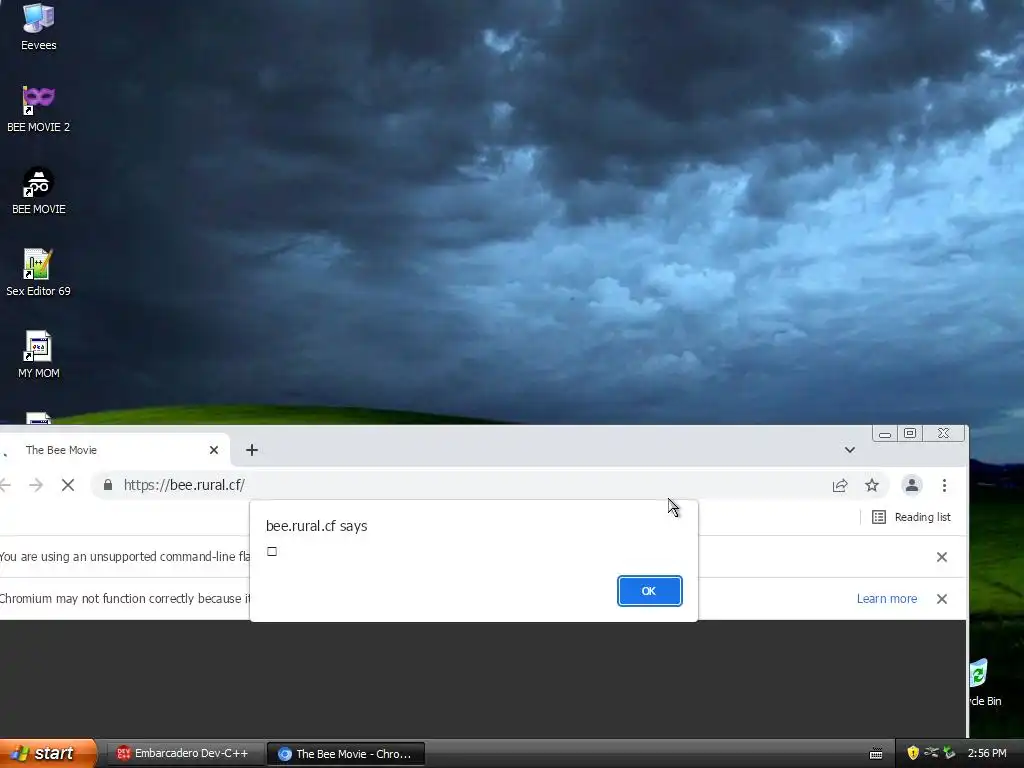Open the Reading list panel
The image size is (1024, 768).
pos(912,517)
